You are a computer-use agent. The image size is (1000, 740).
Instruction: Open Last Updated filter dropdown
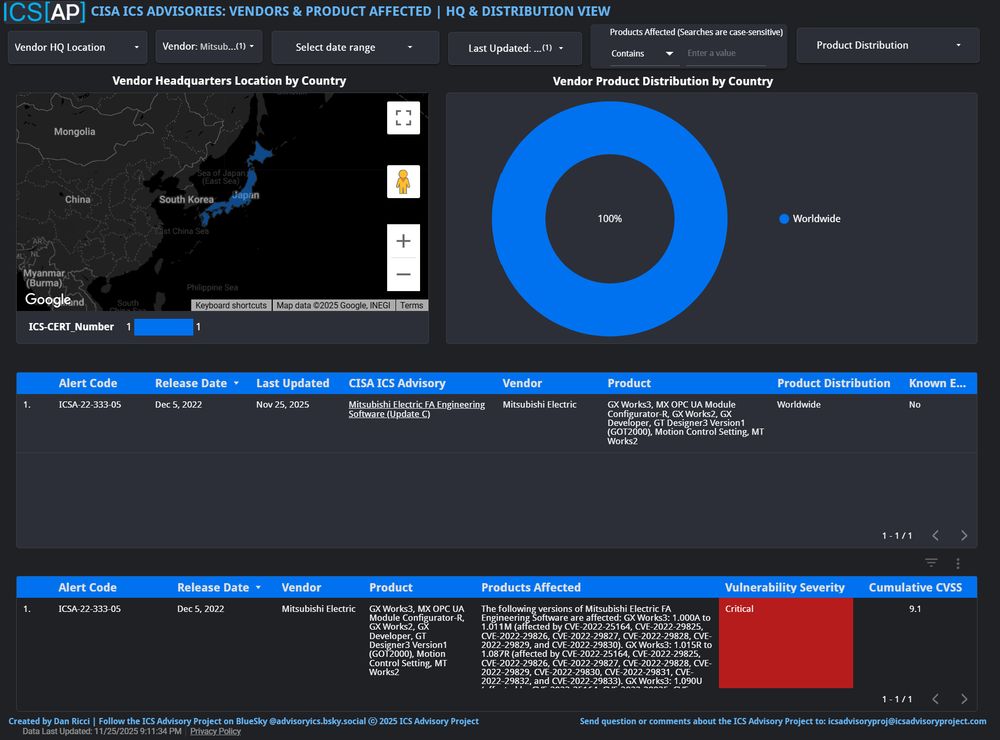(515, 48)
